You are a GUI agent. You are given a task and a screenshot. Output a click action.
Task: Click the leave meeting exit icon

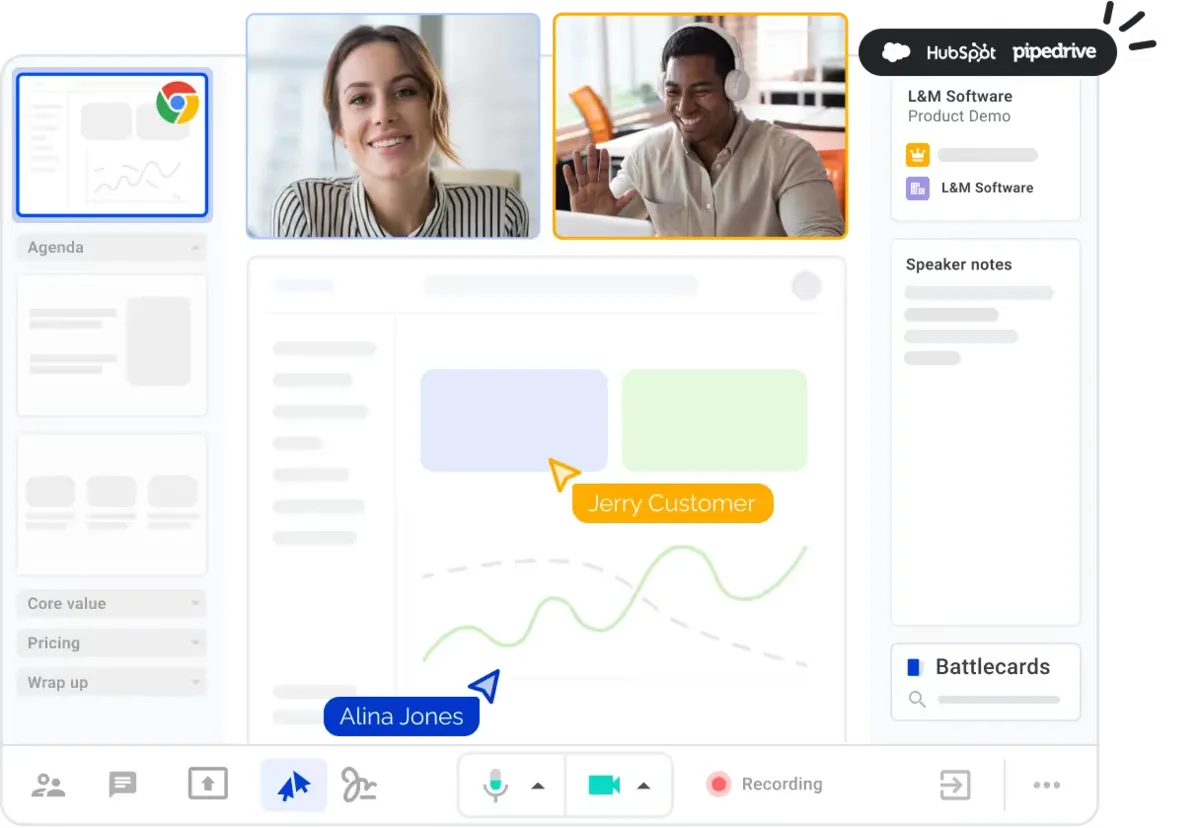tap(955, 785)
